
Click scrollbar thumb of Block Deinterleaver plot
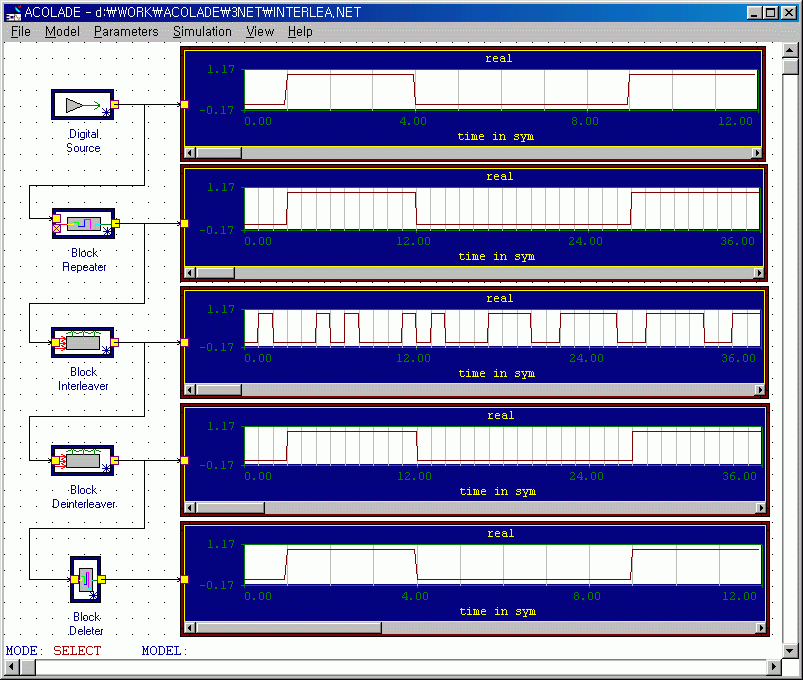230,508
